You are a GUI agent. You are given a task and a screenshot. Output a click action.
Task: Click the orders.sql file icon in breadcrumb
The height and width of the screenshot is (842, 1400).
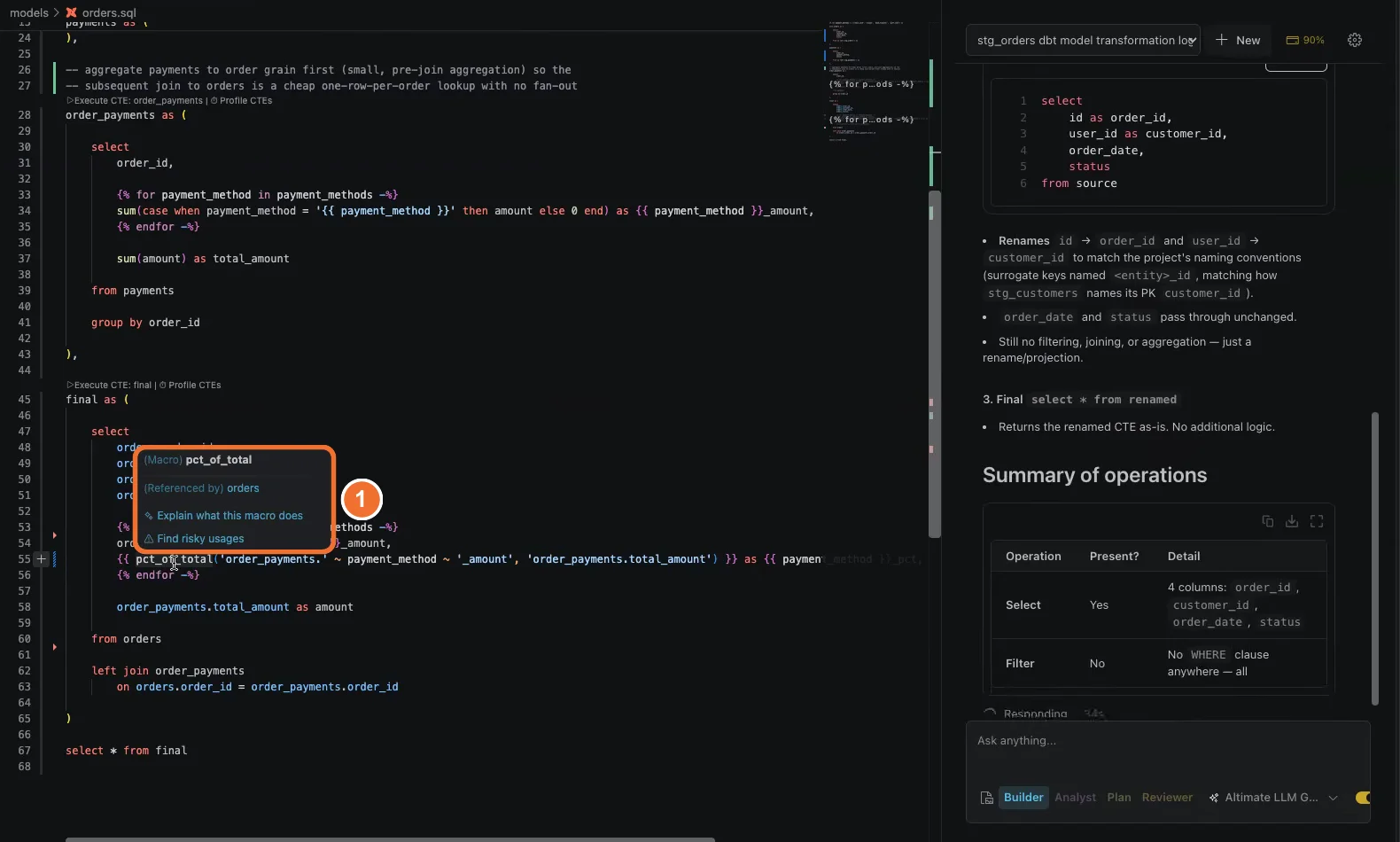pyautogui.click(x=72, y=12)
